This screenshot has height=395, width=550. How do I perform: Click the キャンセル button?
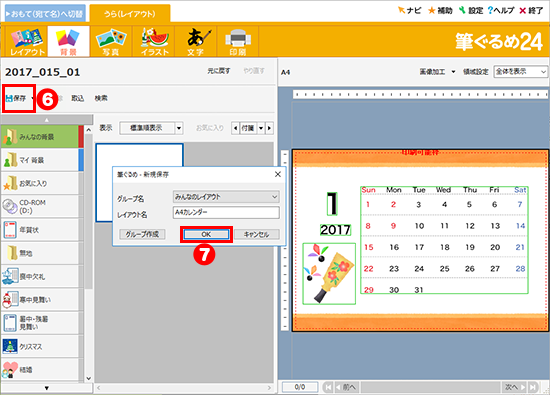point(256,234)
